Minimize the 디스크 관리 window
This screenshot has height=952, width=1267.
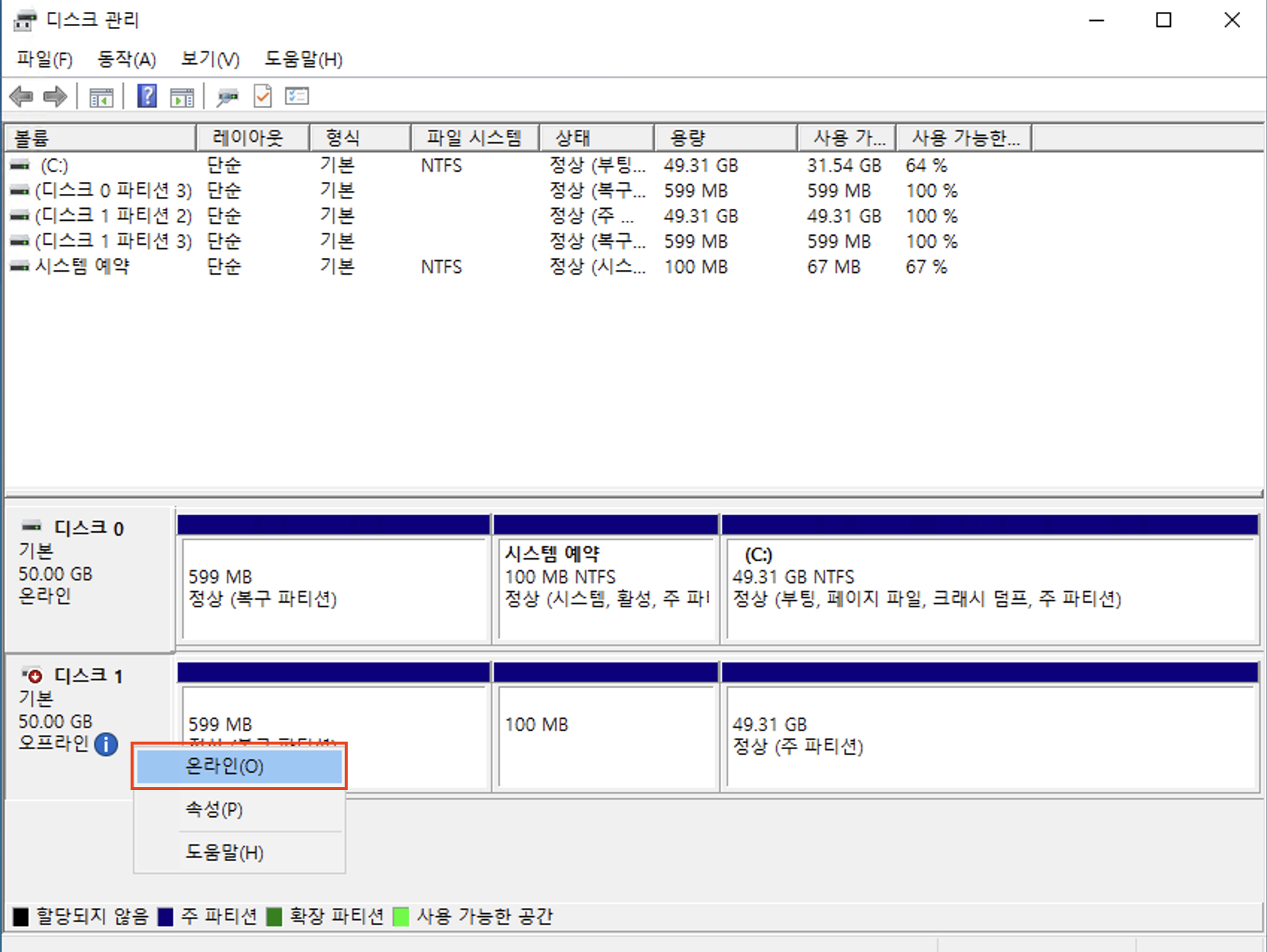click(x=1096, y=20)
